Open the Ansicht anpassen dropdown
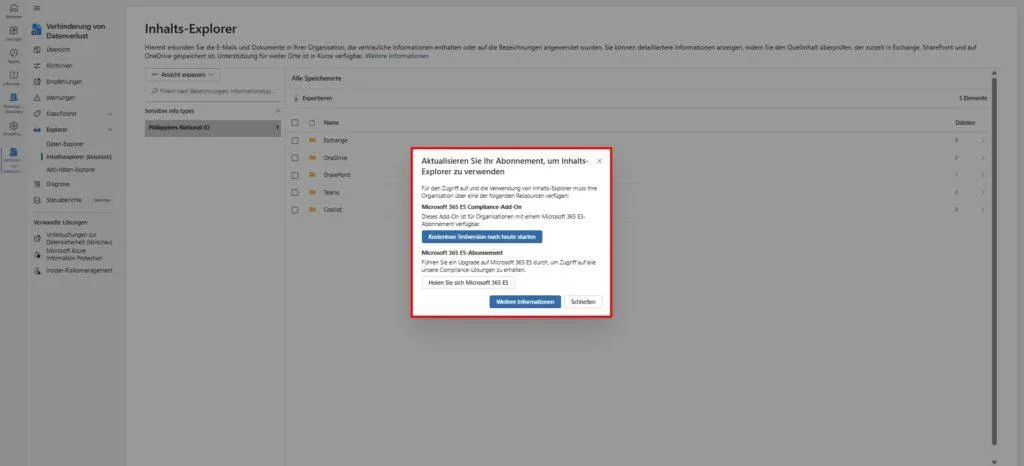Screen dimensions: 1024x466 pos(183,74)
